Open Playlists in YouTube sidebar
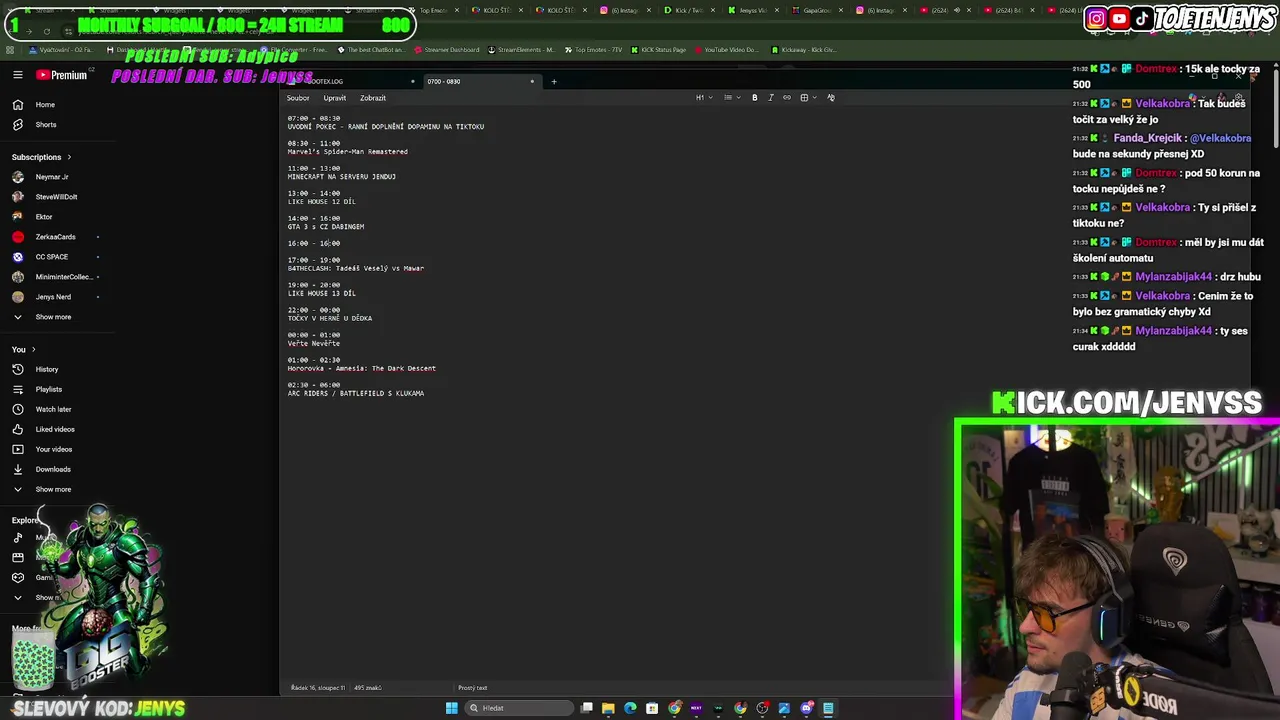1280x720 pixels. pyautogui.click(x=49, y=389)
